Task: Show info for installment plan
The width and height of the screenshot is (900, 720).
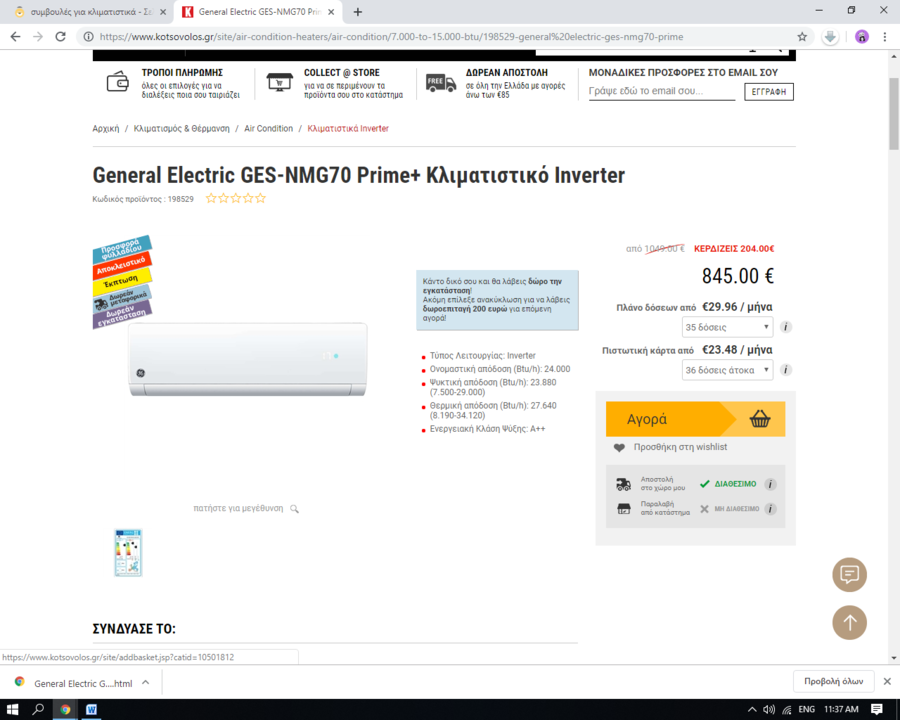Action: (x=786, y=327)
